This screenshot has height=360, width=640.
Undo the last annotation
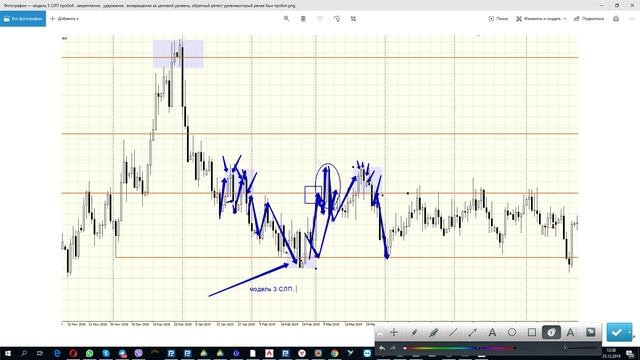[382, 348]
